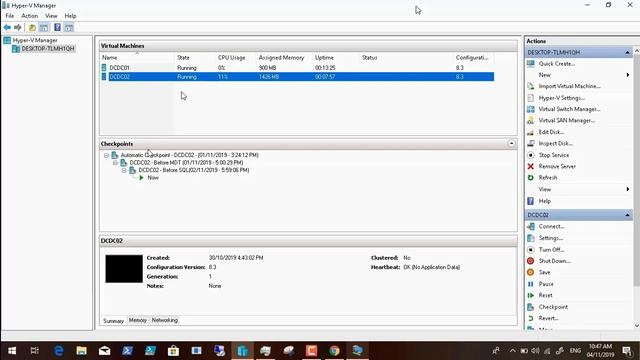Pause the DCDC02 VM
Image resolution: width=640 pixels, height=360 pixels.
(x=546, y=284)
